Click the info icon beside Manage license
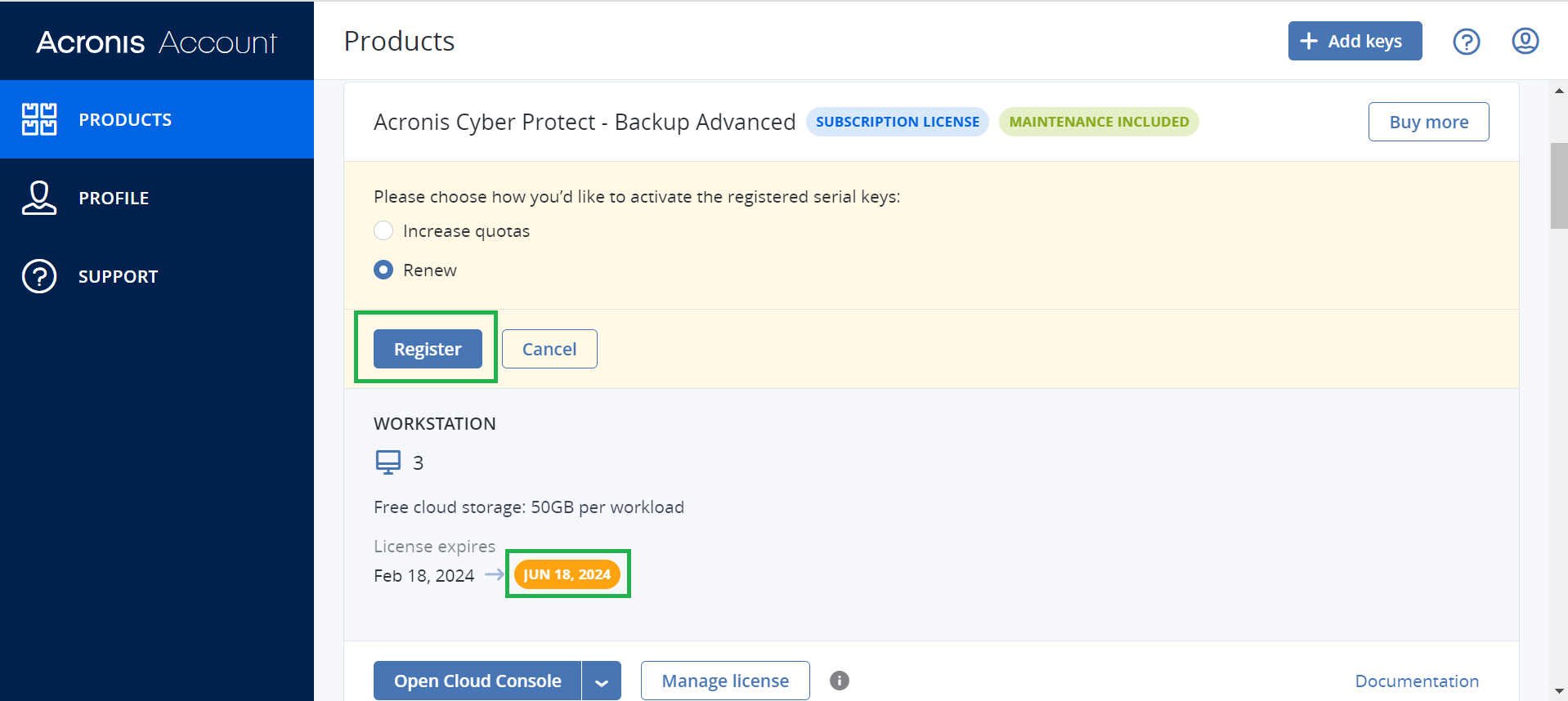The height and width of the screenshot is (701, 1568). 839,681
